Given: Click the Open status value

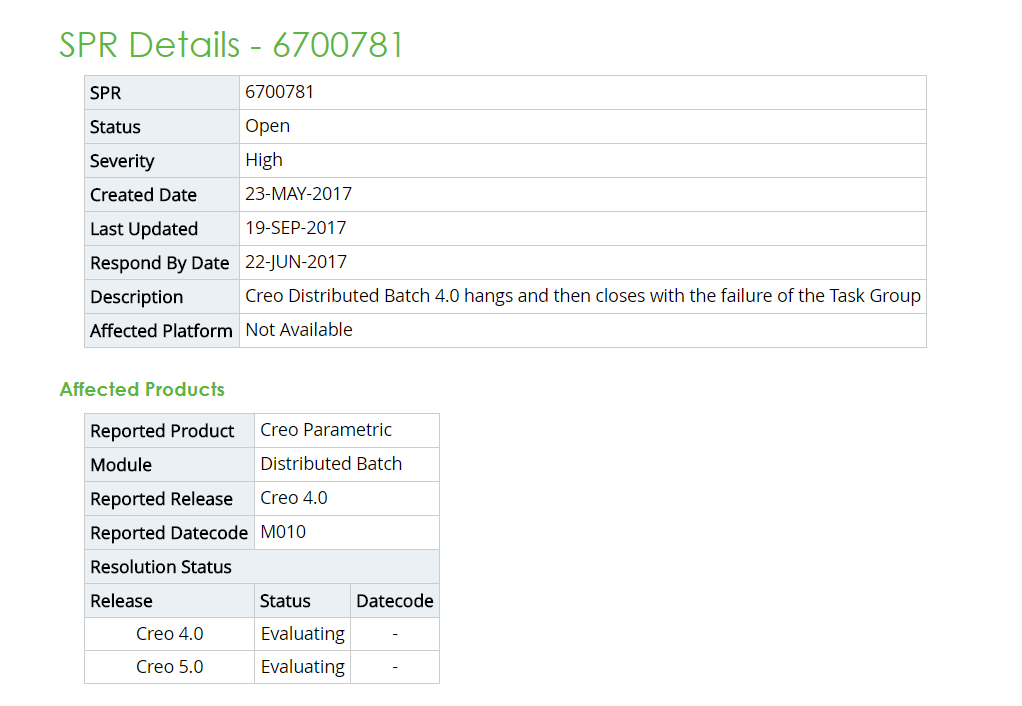Looking at the screenshot, I should click(268, 126).
